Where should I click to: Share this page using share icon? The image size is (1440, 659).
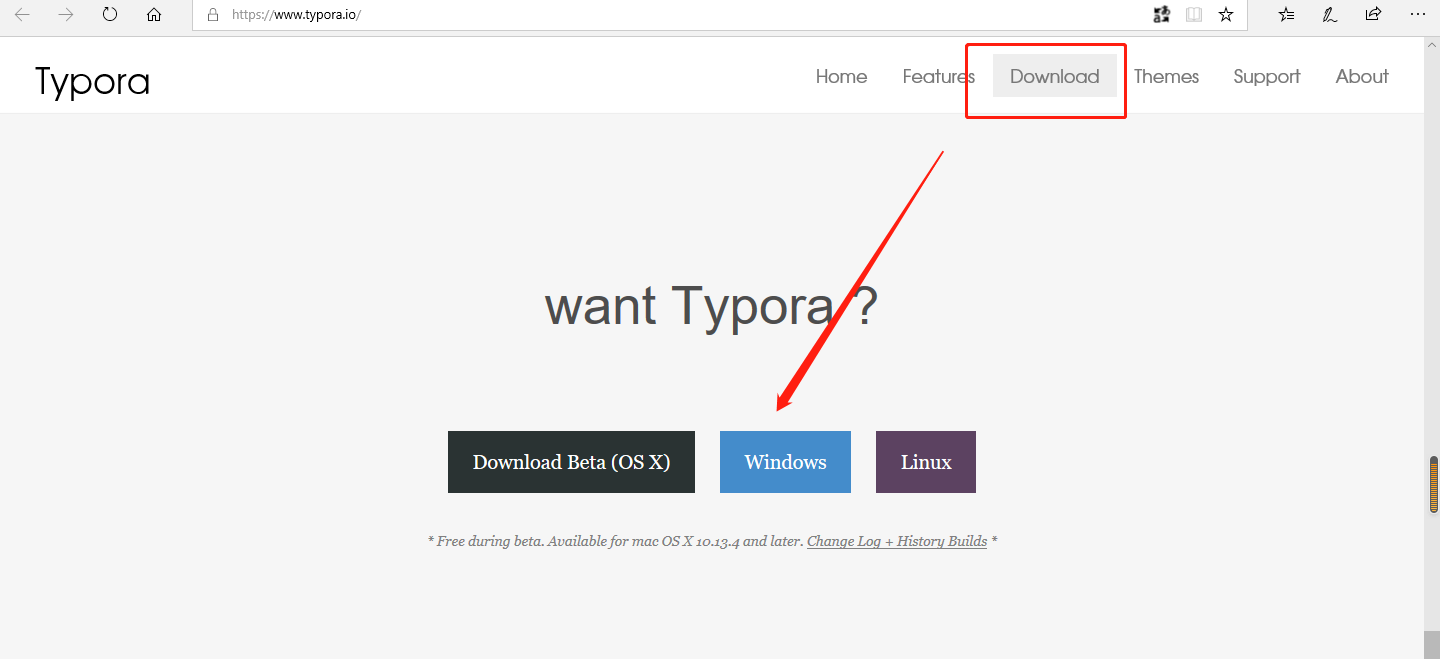1374,14
